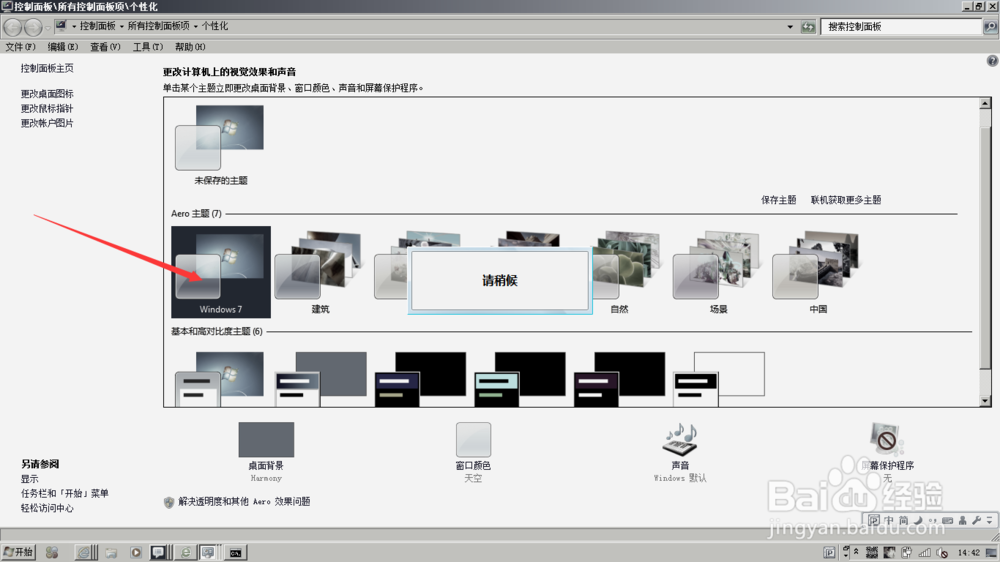The height and width of the screenshot is (562, 1000).
Task: Expand the IME toolbar menu arrow
Action: coord(989,521)
